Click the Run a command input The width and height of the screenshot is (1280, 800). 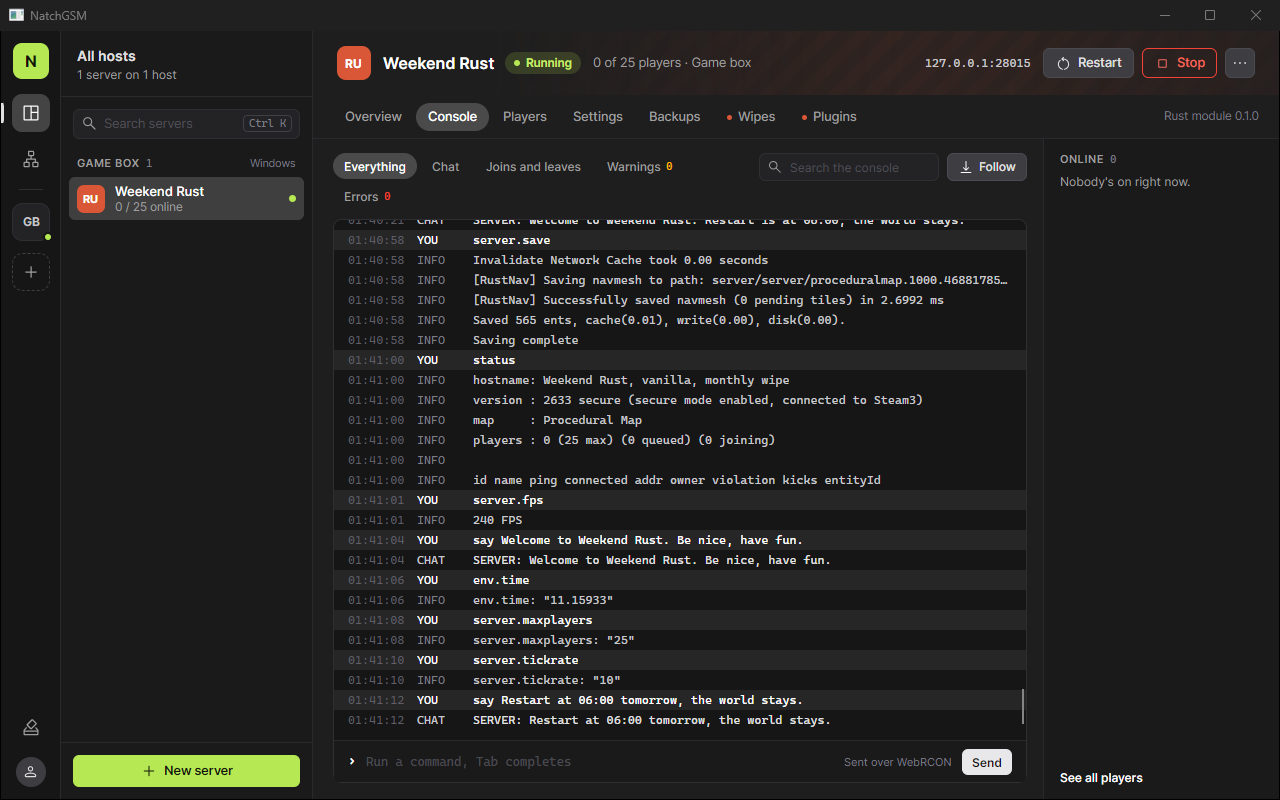(600, 762)
